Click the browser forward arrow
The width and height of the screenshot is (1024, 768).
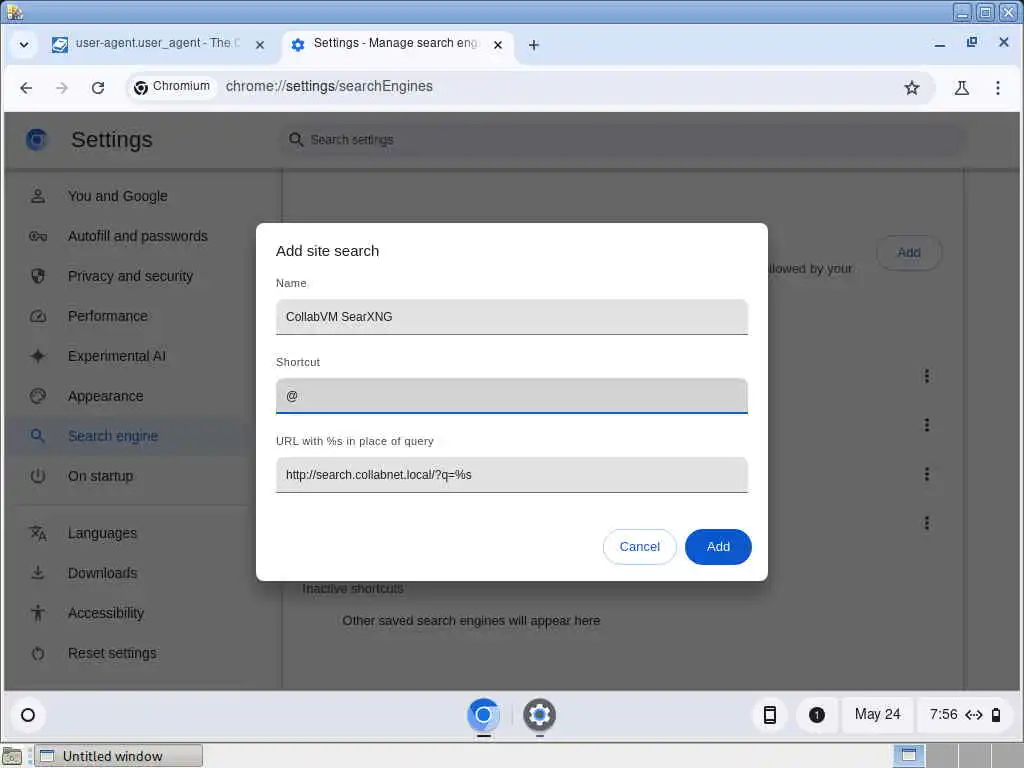pyautogui.click(x=62, y=88)
